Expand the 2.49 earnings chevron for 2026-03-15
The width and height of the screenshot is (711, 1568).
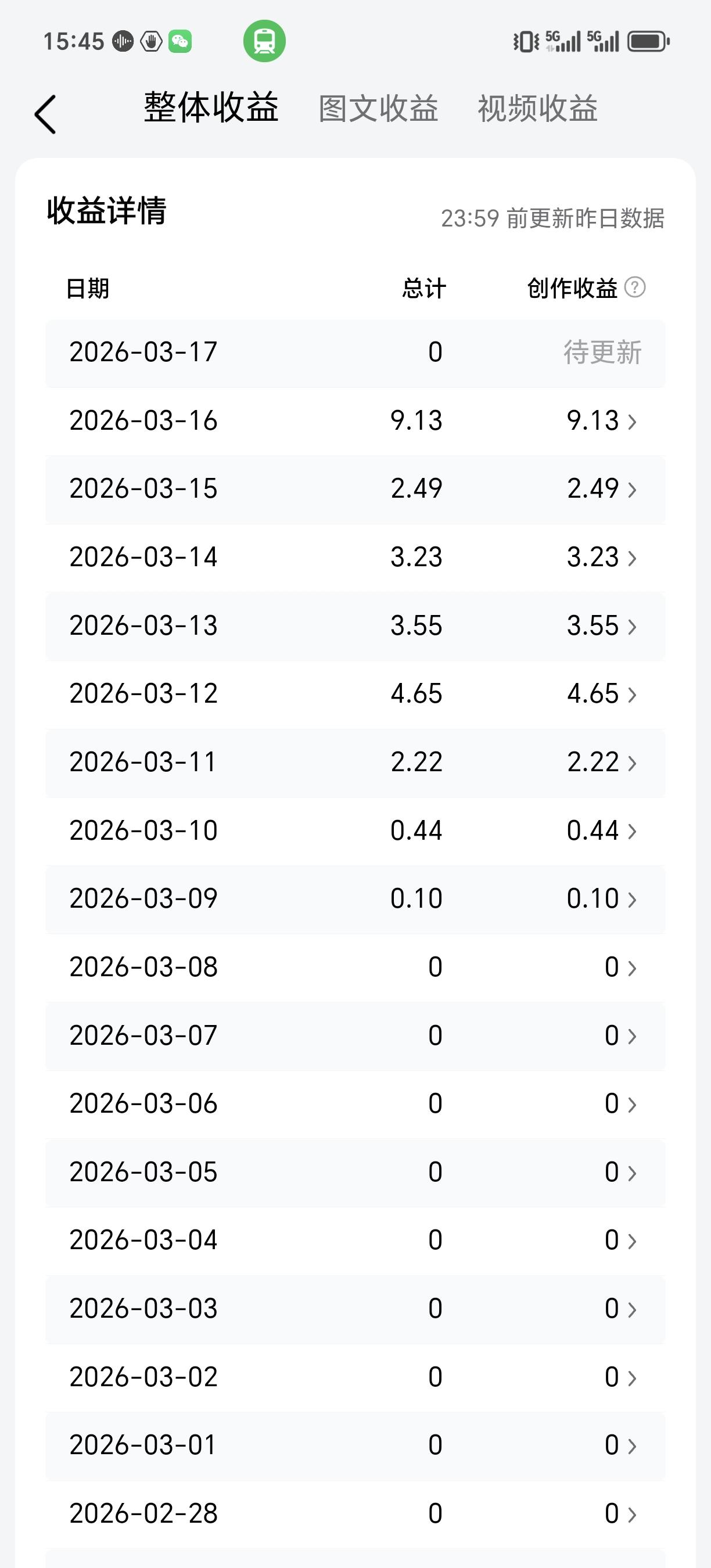[x=632, y=490]
